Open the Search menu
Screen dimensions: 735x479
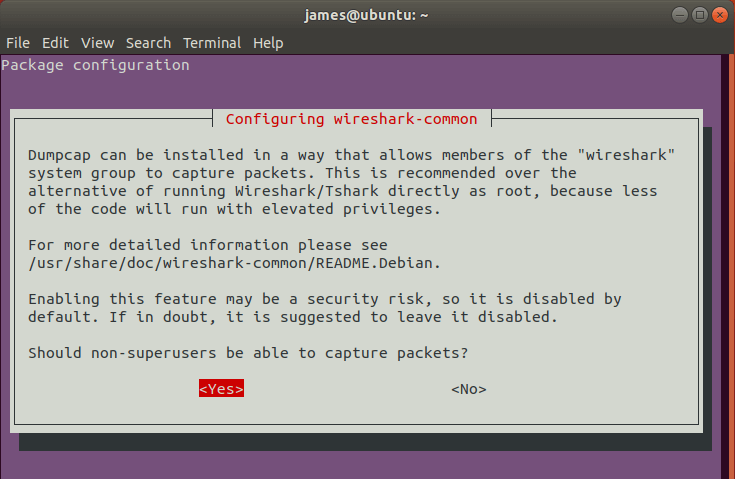[148, 43]
